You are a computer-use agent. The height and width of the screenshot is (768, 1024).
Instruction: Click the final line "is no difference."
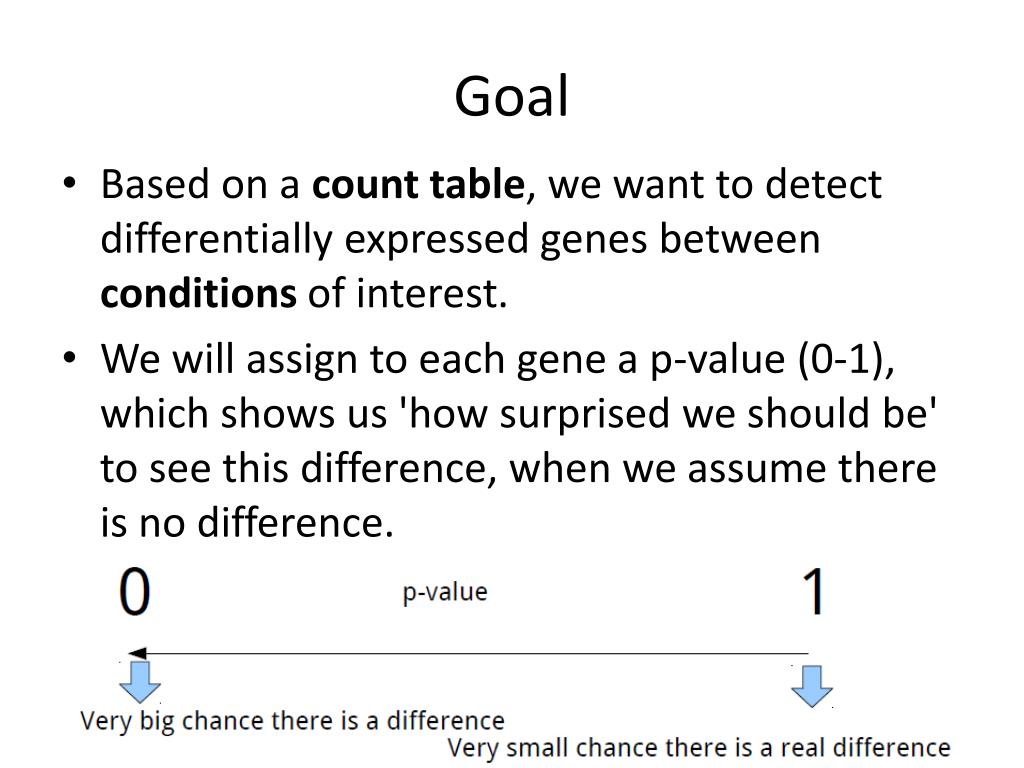tap(247, 522)
